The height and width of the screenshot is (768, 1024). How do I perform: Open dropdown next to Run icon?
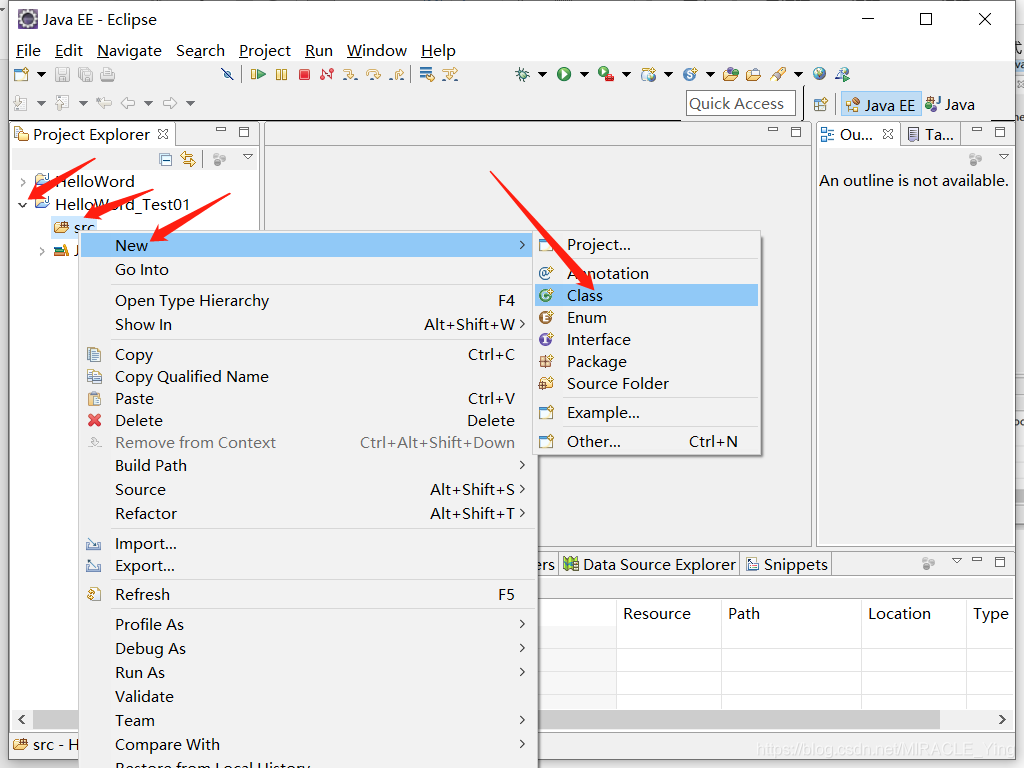pos(584,74)
